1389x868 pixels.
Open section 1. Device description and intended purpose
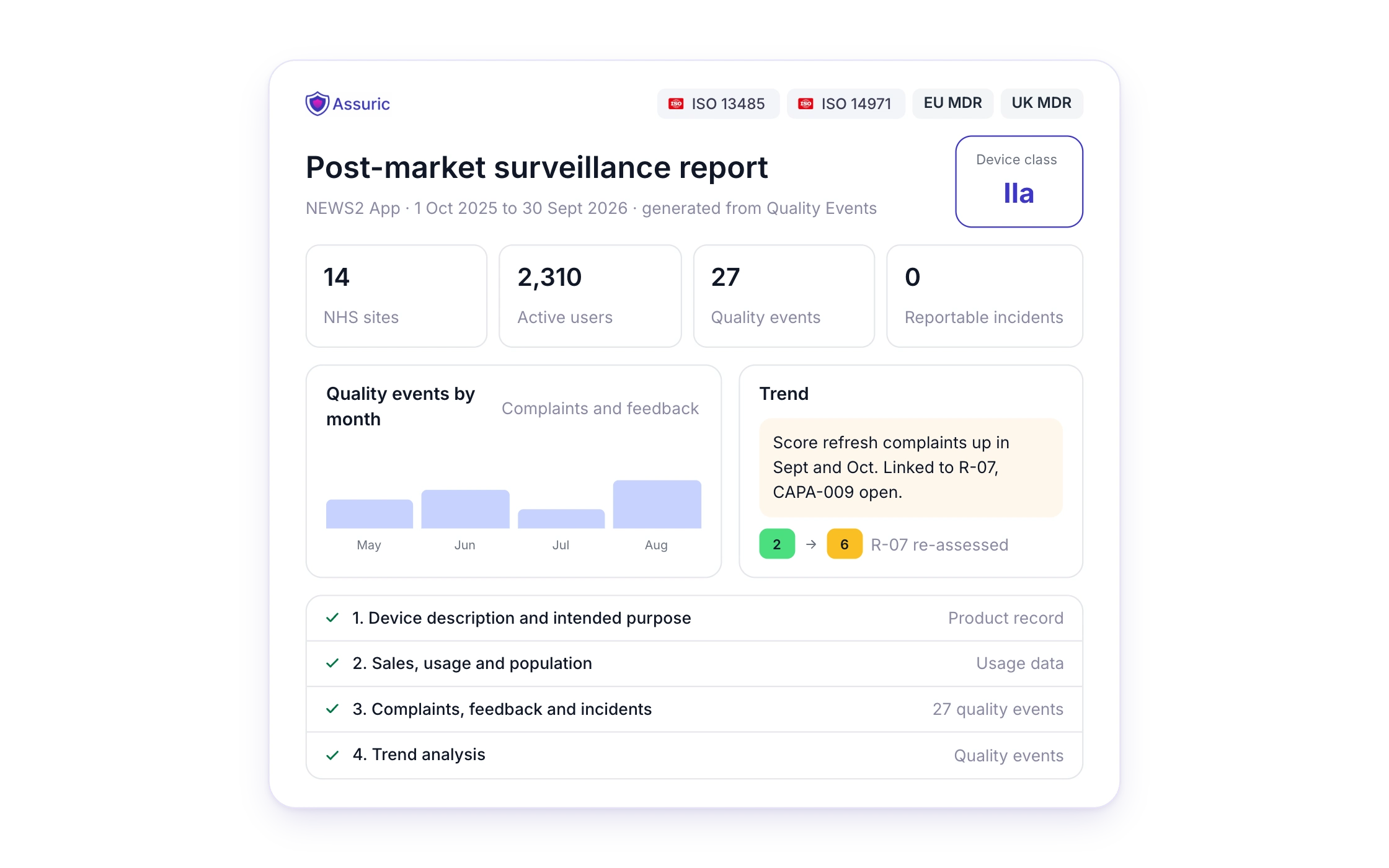point(694,618)
